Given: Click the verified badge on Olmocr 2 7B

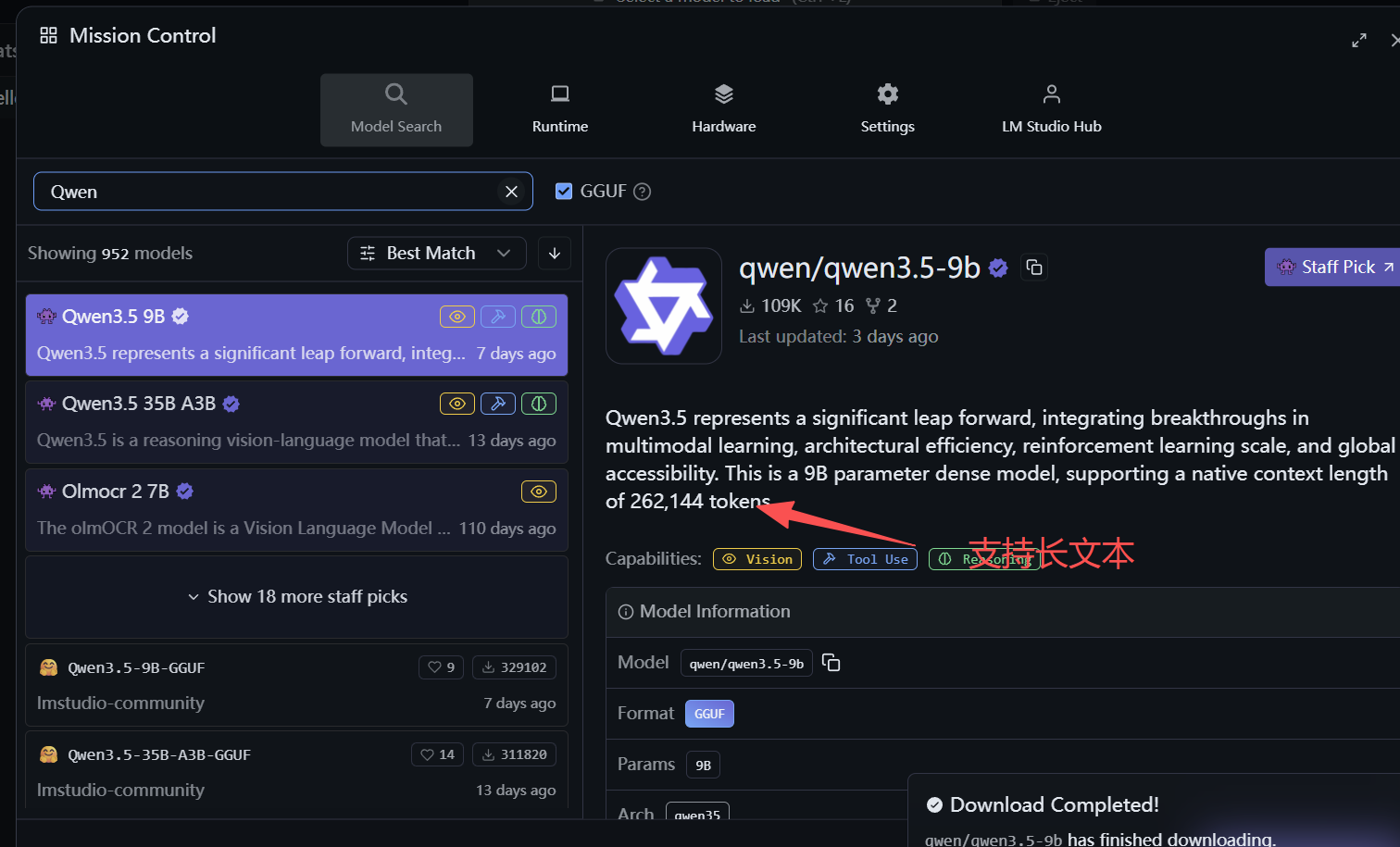Looking at the screenshot, I should coord(185,492).
